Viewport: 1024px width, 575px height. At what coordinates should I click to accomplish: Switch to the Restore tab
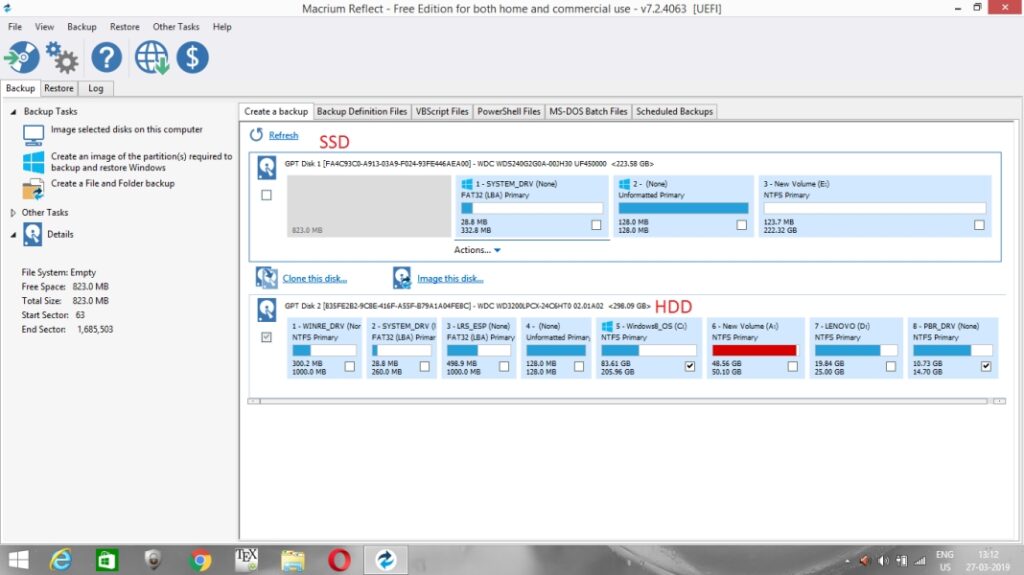coord(59,88)
